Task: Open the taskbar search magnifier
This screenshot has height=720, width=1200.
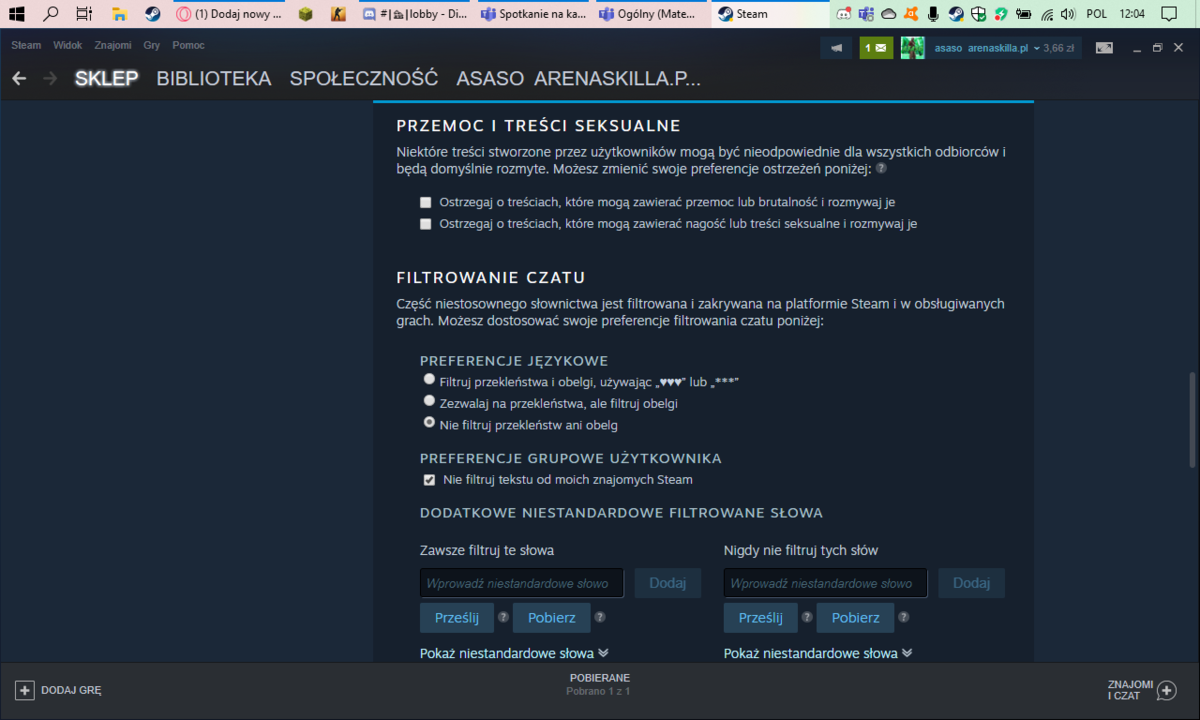Action: pyautogui.click(x=50, y=14)
